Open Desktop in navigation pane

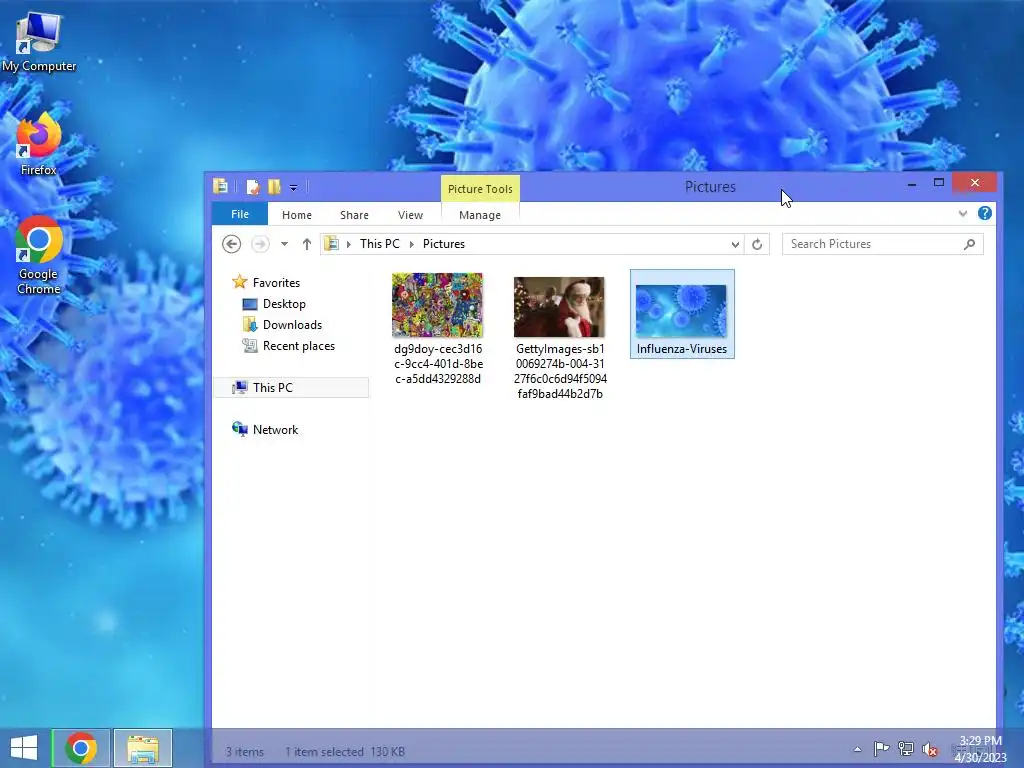[284, 304]
